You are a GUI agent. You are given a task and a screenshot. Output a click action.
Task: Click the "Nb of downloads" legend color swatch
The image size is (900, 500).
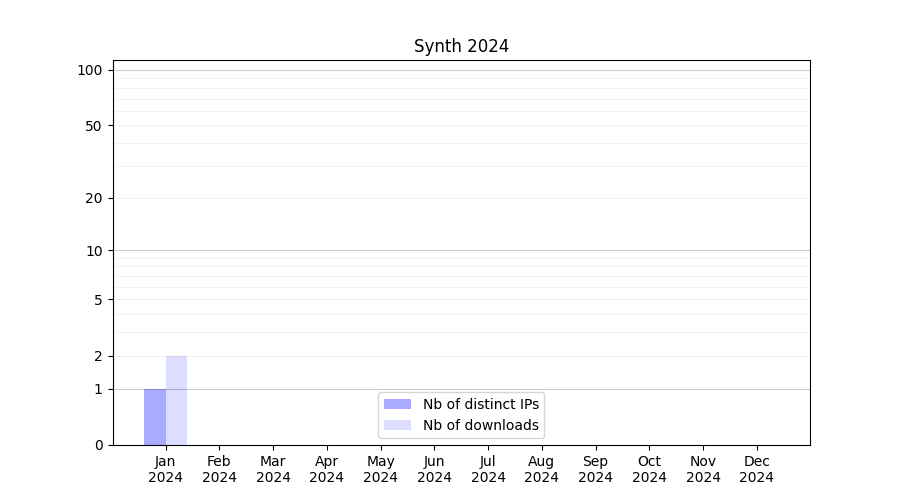[397, 425]
